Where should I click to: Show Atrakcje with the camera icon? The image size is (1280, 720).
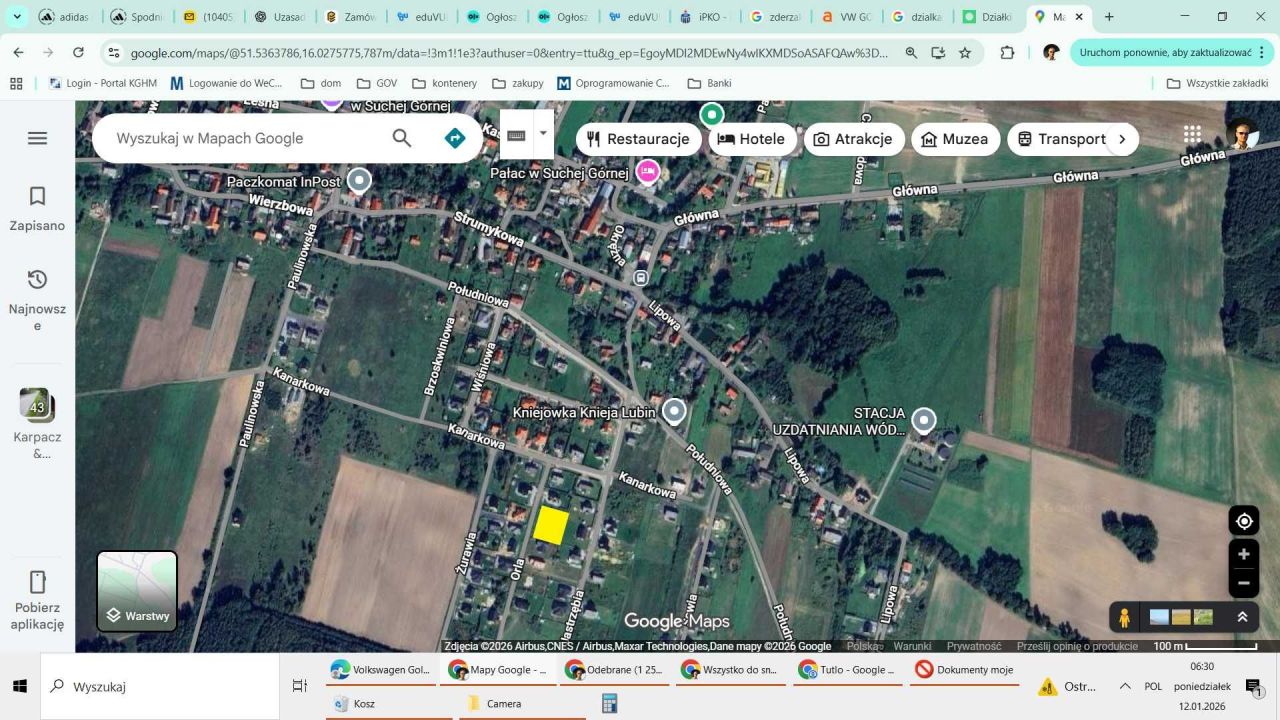click(855, 139)
